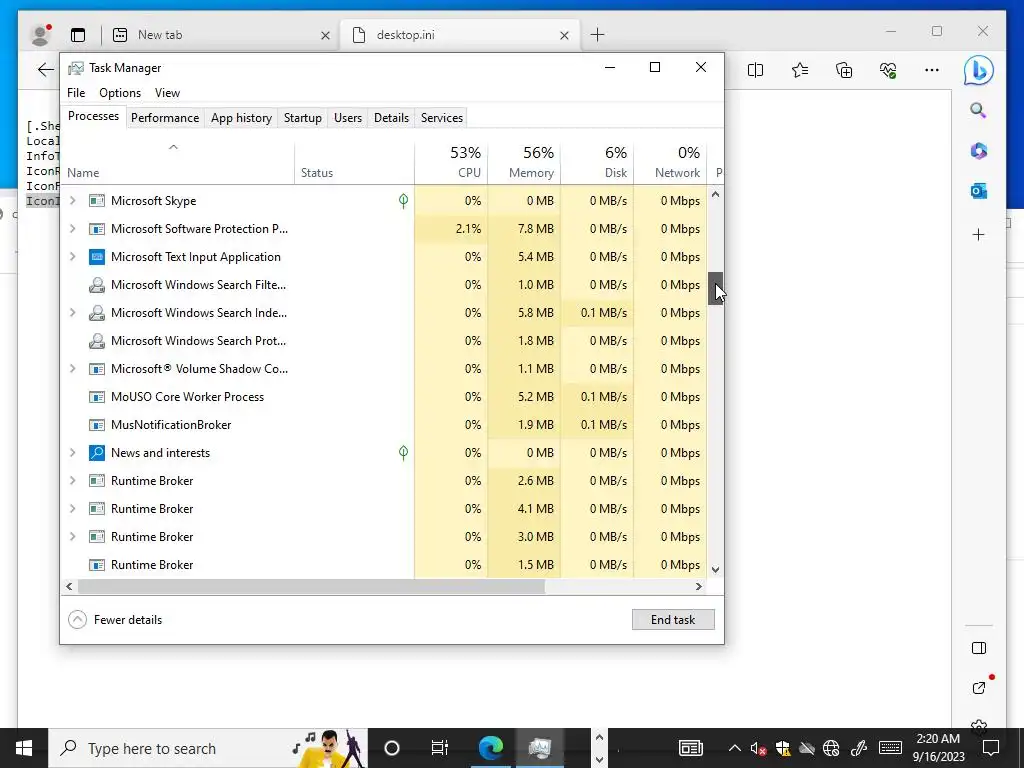Expand Microsoft Windows Search Indexer row

pyautogui.click(x=72, y=313)
